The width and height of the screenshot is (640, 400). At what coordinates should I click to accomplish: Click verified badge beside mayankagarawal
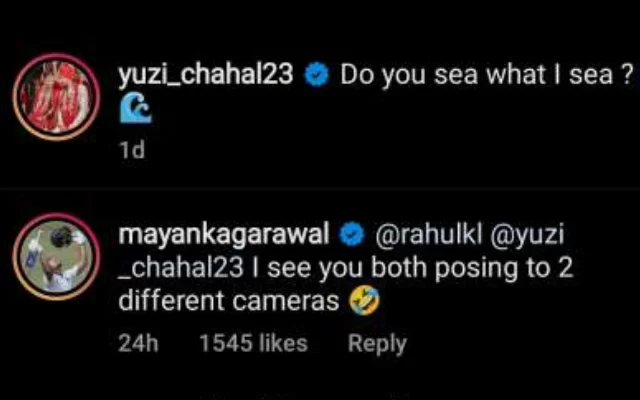[353, 236]
